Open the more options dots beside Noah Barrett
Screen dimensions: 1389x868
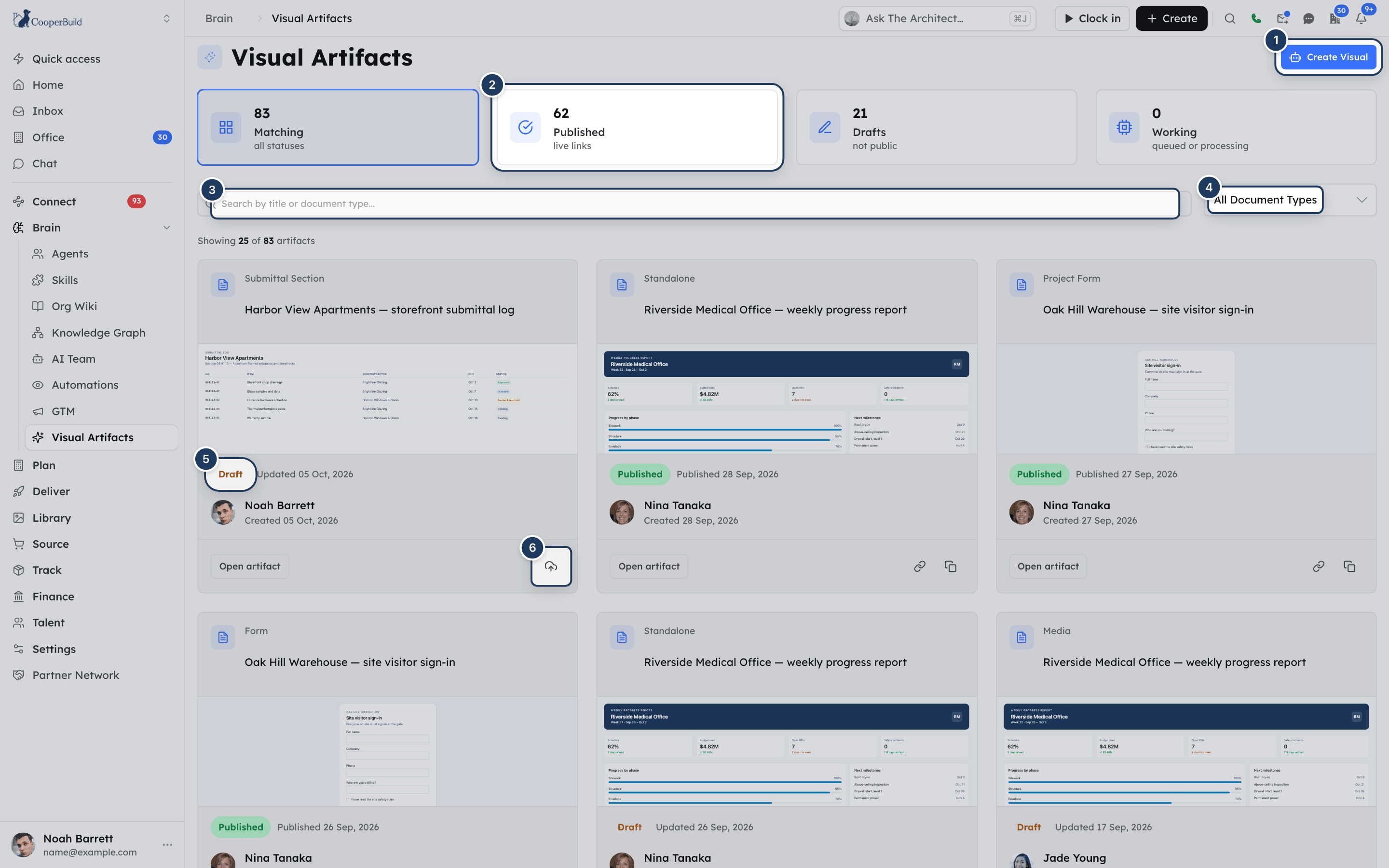click(168, 844)
